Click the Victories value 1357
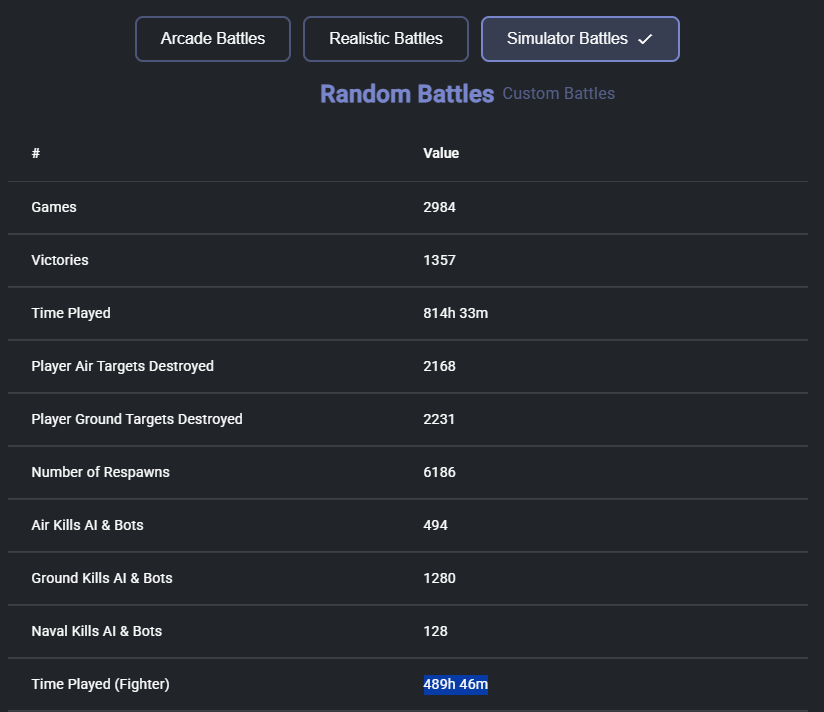824x712 pixels. (439, 260)
